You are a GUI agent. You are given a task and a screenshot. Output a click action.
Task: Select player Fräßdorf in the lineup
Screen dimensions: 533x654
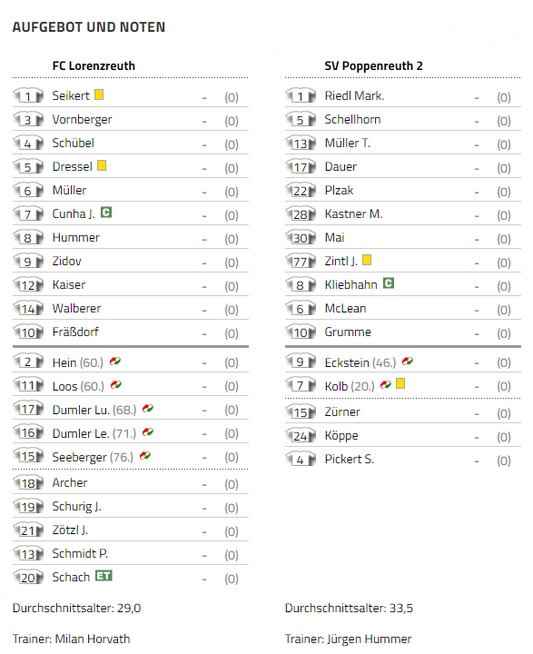click(x=75, y=332)
